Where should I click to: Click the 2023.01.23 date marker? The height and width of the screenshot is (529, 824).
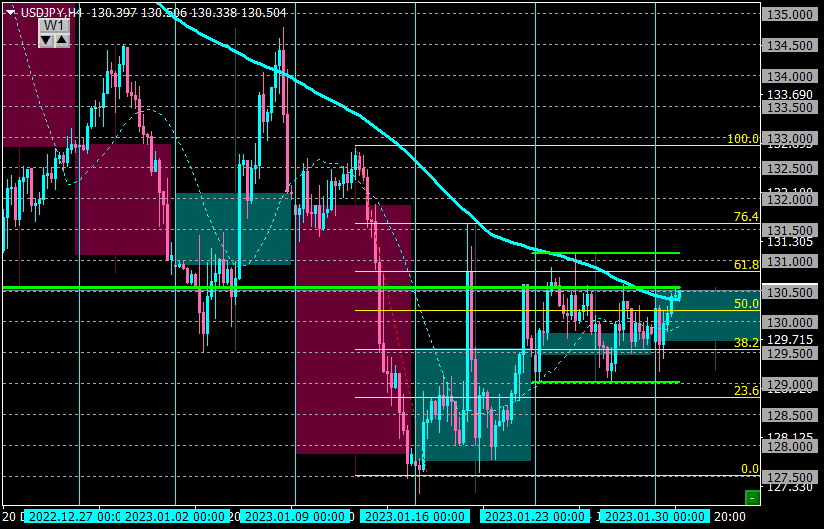coord(534,516)
